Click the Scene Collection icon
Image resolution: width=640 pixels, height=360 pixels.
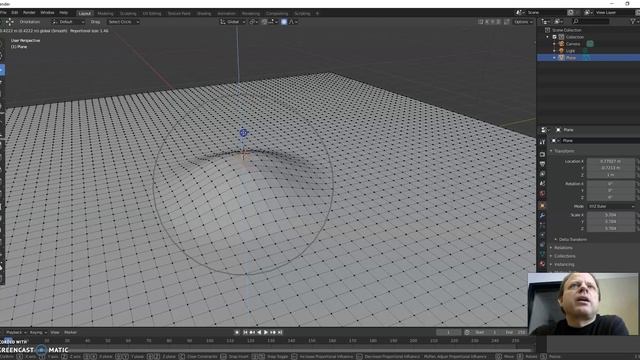[x=547, y=30]
